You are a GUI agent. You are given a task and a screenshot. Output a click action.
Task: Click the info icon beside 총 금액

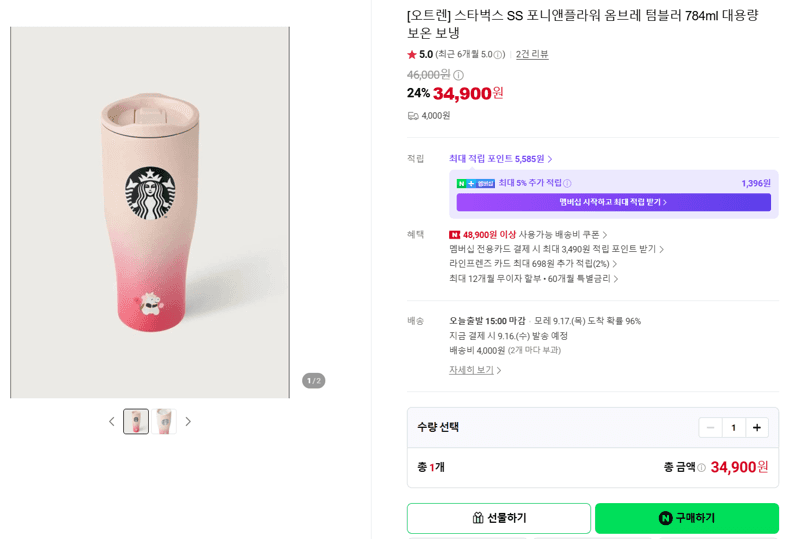[x=702, y=468]
